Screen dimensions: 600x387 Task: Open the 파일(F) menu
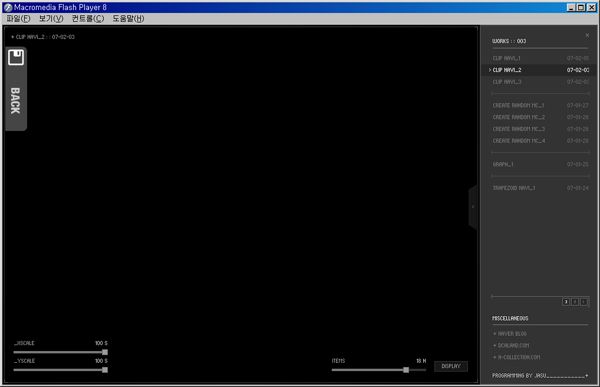[18, 18]
